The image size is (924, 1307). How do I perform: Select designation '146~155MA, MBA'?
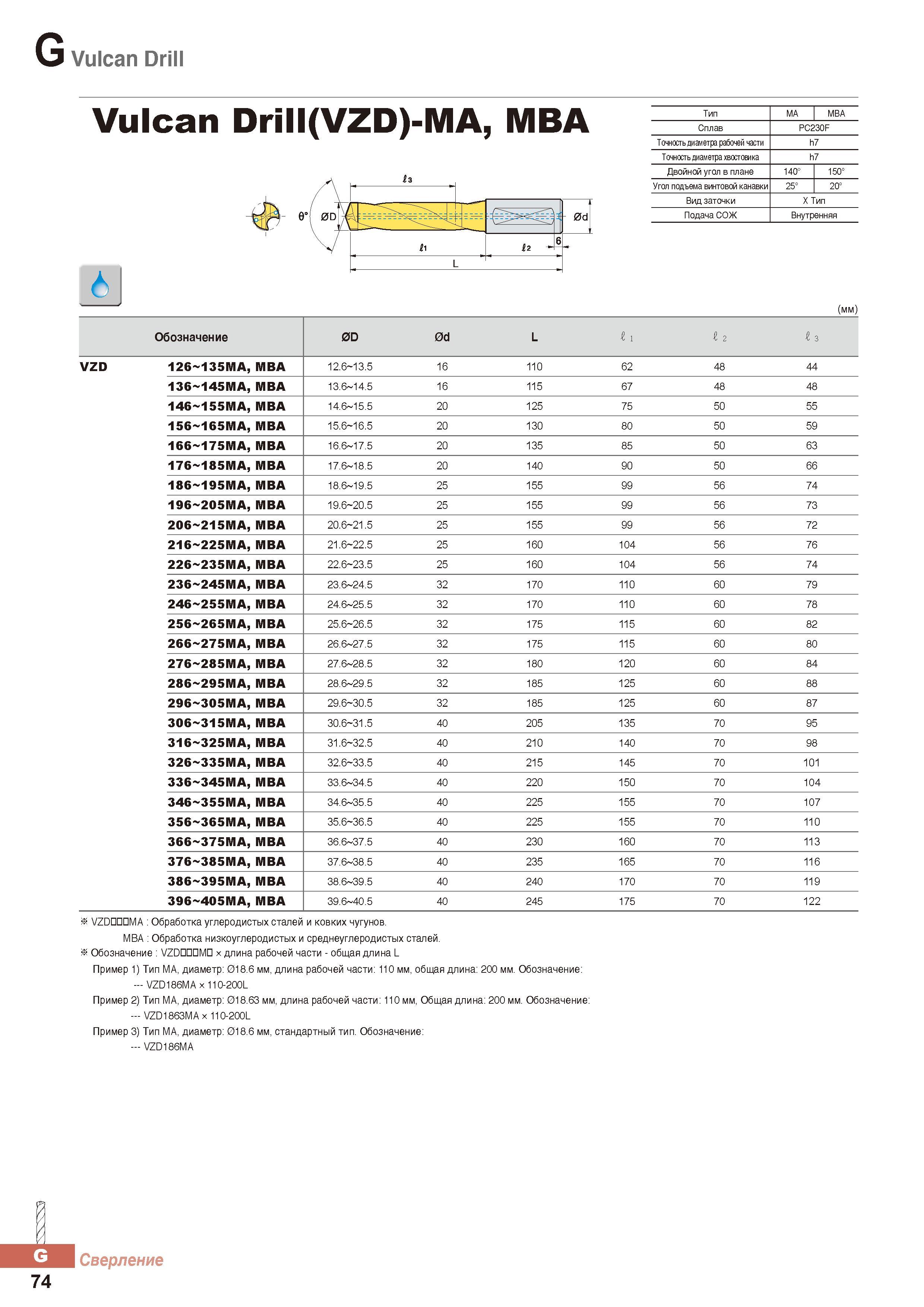[x=227, y=406]
